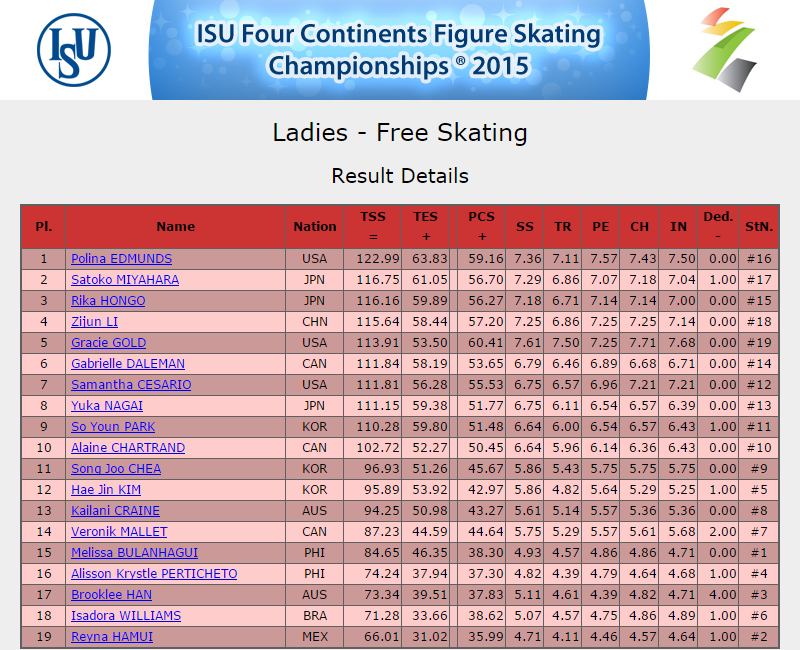Open So Youn PARK skater link

(113, 426)
